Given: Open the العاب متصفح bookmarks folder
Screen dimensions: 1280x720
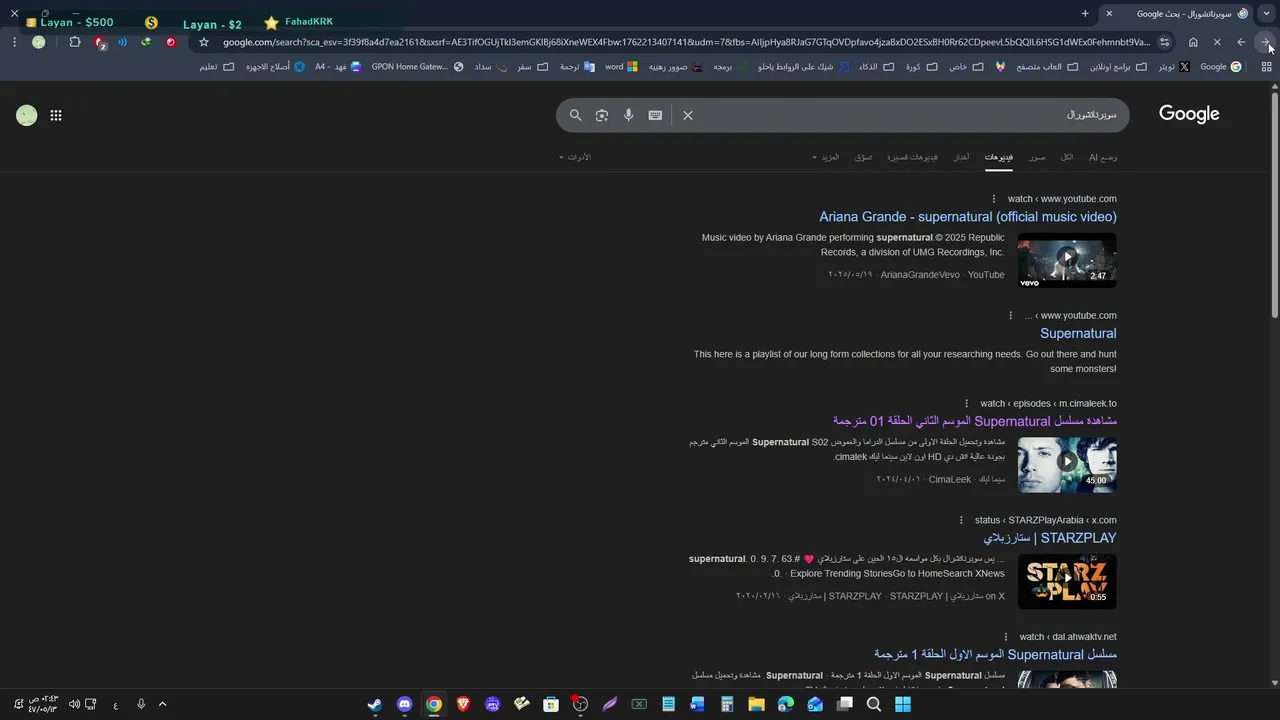Looking at the screenshot, I should (1047, 67).
